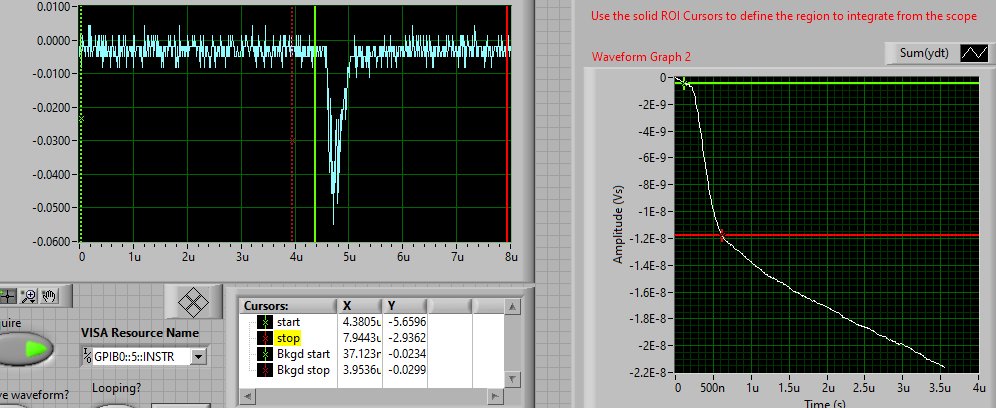Click the stop cursor glyph icon
The width and height of the screenshot is (996, 408).
click(x=265, y=338)
